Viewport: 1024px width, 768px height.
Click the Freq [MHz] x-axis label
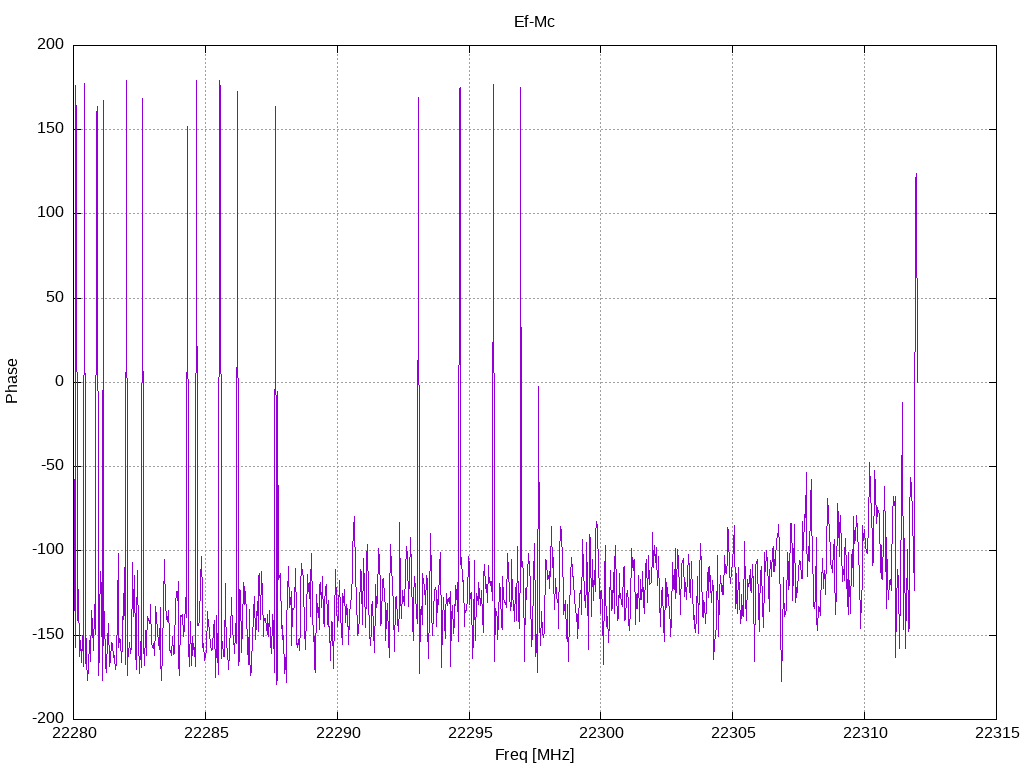pos(534,755)
